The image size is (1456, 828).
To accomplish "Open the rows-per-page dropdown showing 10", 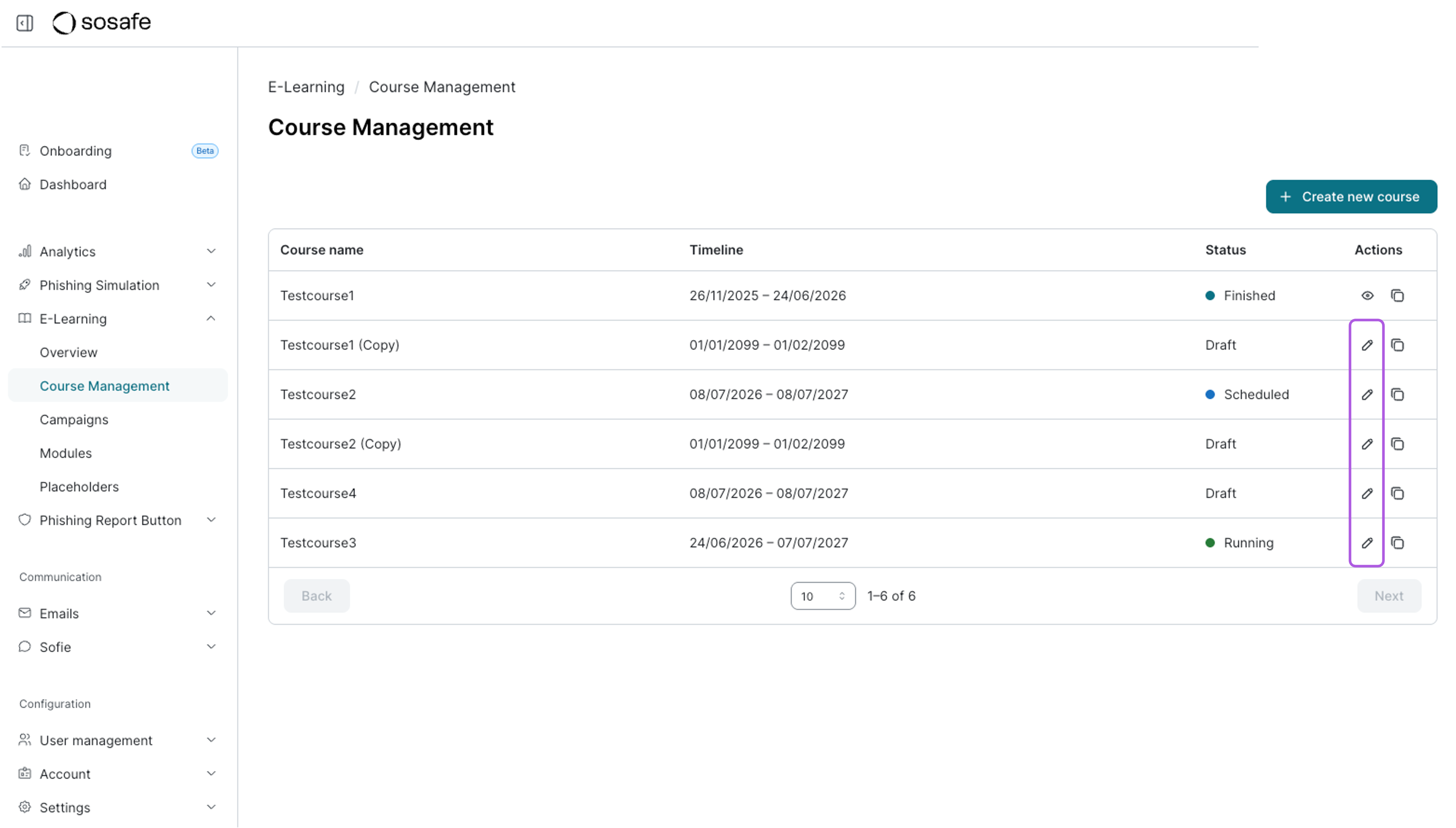I will tap(822, 596).
